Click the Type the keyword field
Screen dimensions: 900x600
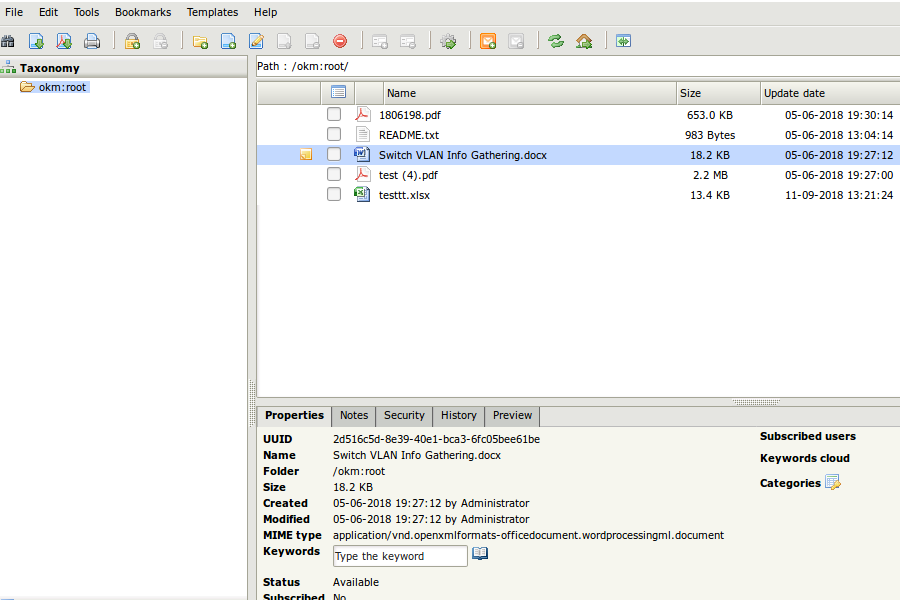pos(400,556)
